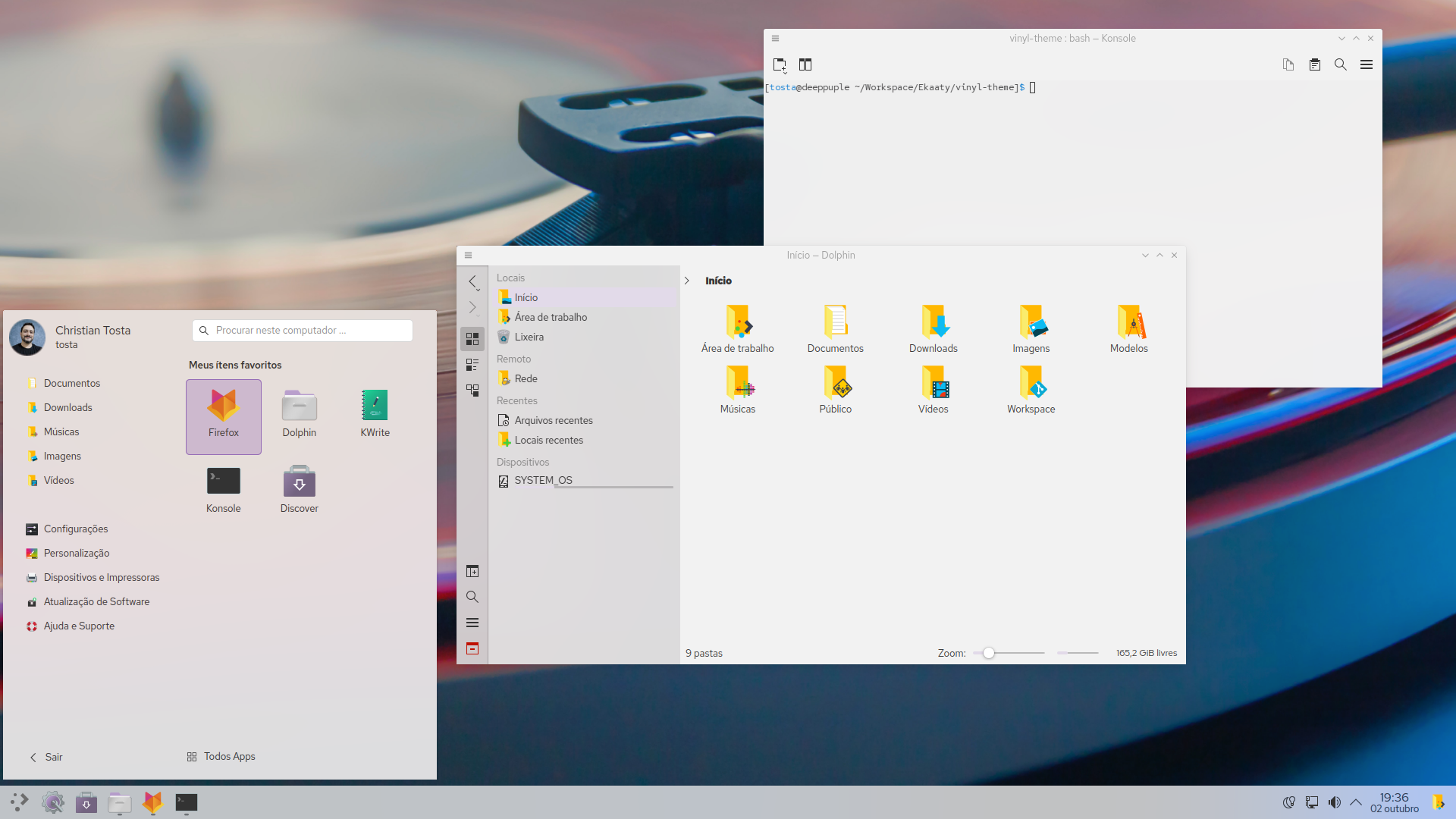The width and height of the screenshot is (1456, 819).
Task: Expand breadcrumb chevron before Início
Action: click(x=687, y=281)
